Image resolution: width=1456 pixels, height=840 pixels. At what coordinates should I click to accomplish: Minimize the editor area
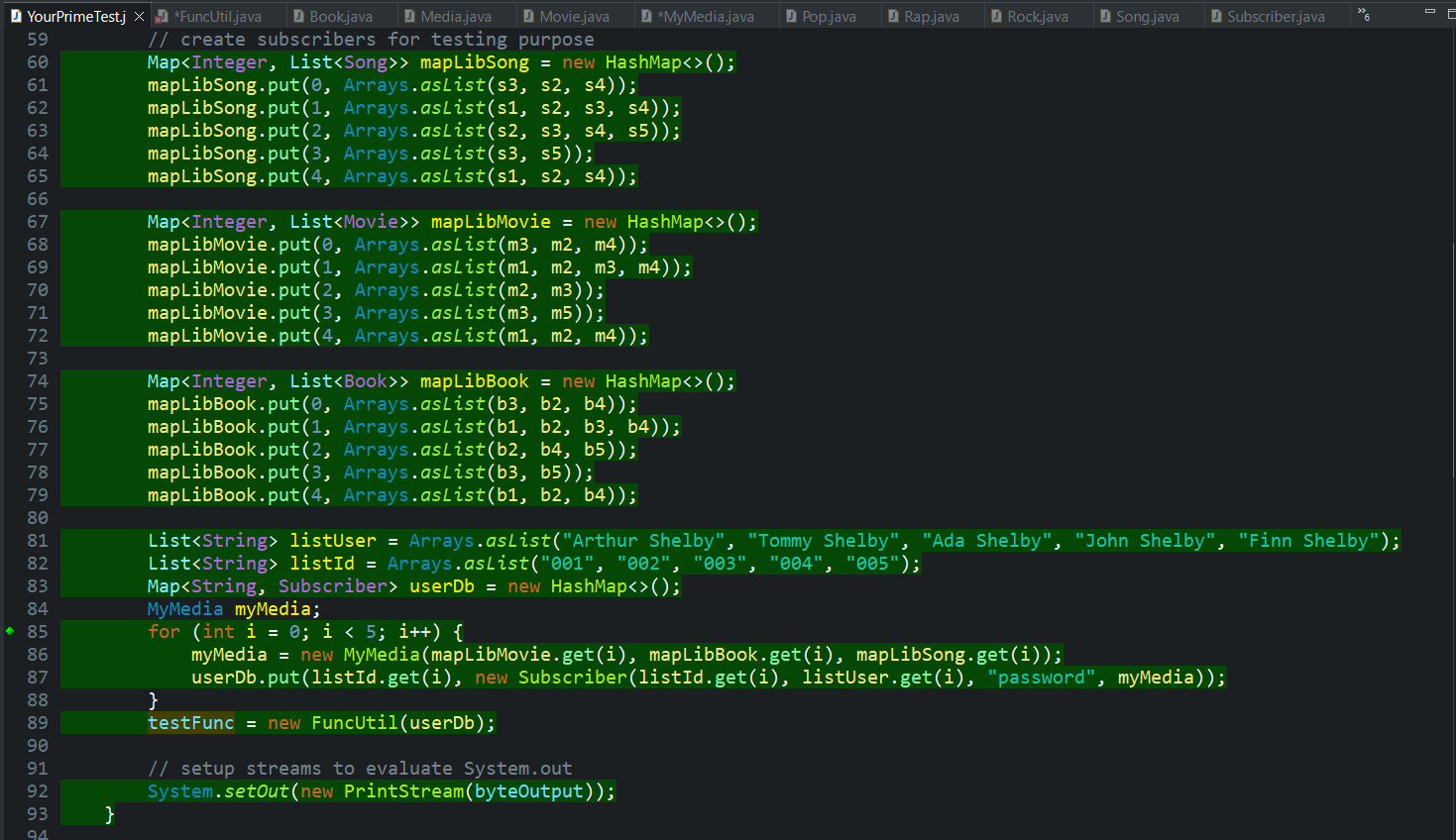pyautogui.click(x=1429, y=11)
